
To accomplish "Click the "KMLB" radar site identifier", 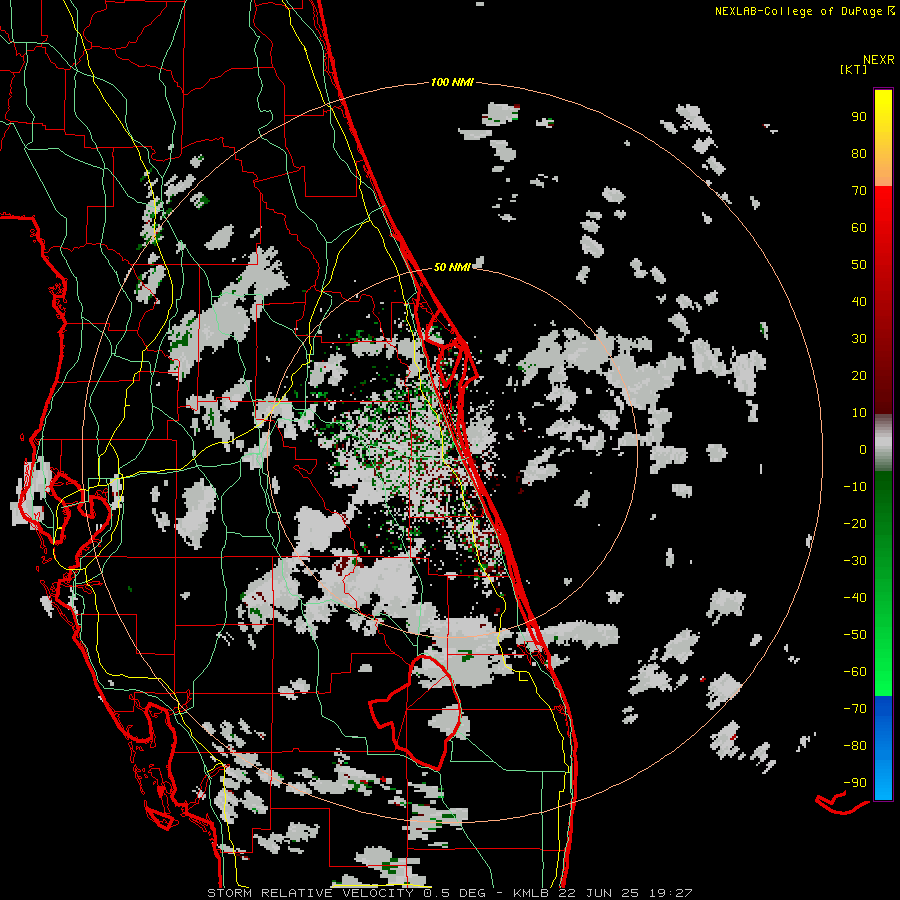I will click(532, 893).
